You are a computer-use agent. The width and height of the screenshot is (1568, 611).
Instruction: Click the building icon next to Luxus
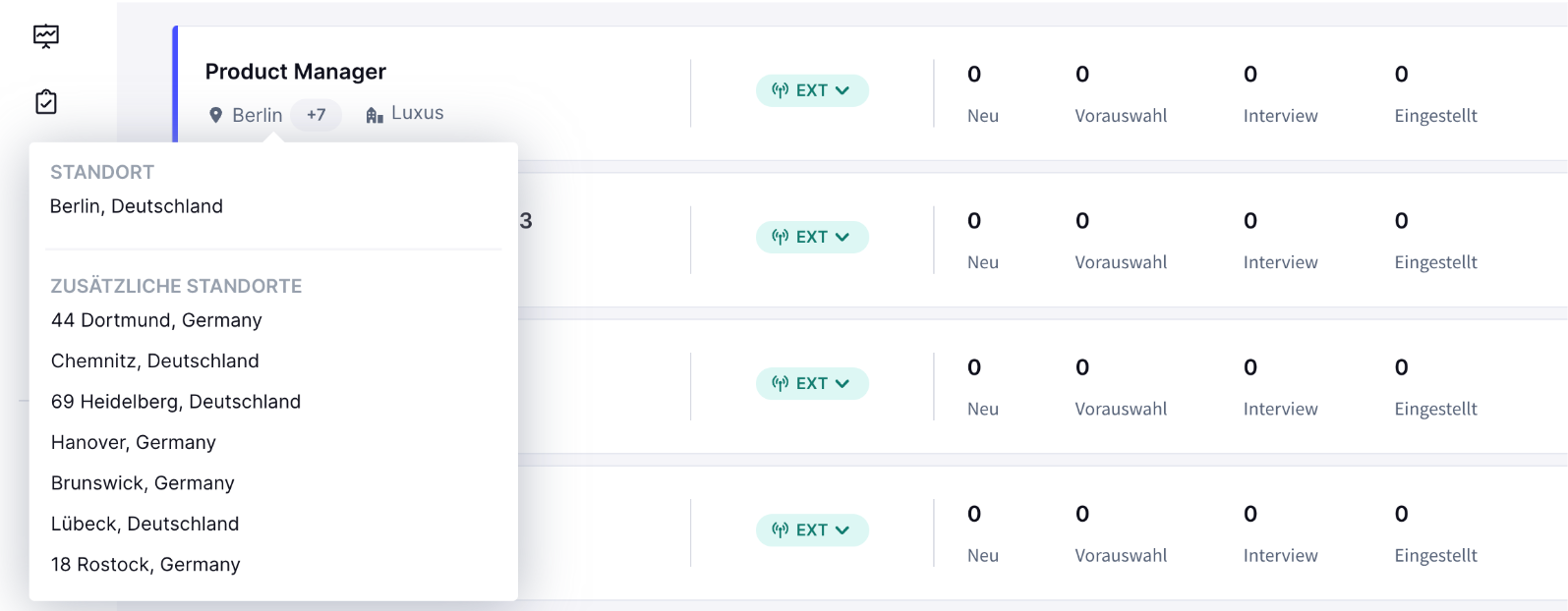point(375,115)
